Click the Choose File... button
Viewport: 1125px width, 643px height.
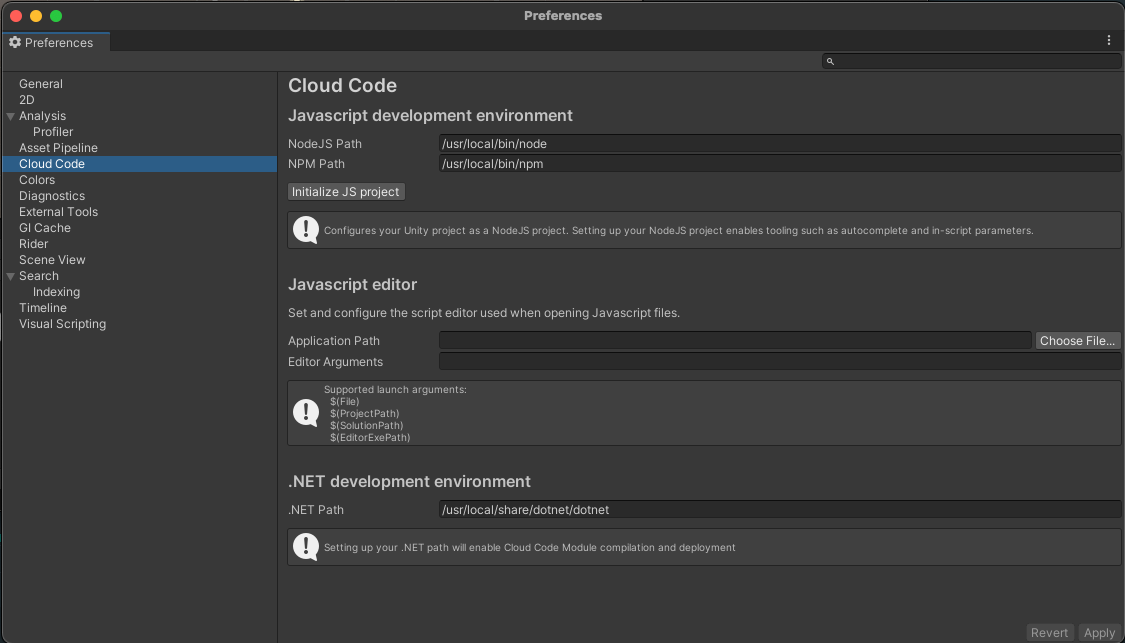point(1077,341)
